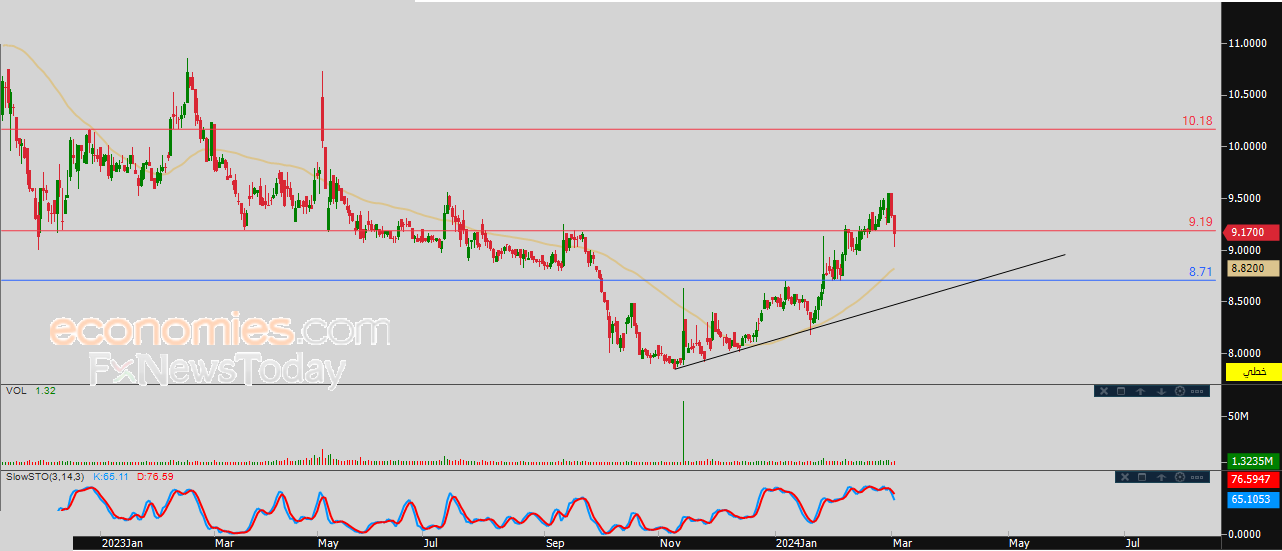The image size is (1282, 551).
Task: Click the 65.1053 blue stochastic tag
Action: click(x=1253, y=498)
